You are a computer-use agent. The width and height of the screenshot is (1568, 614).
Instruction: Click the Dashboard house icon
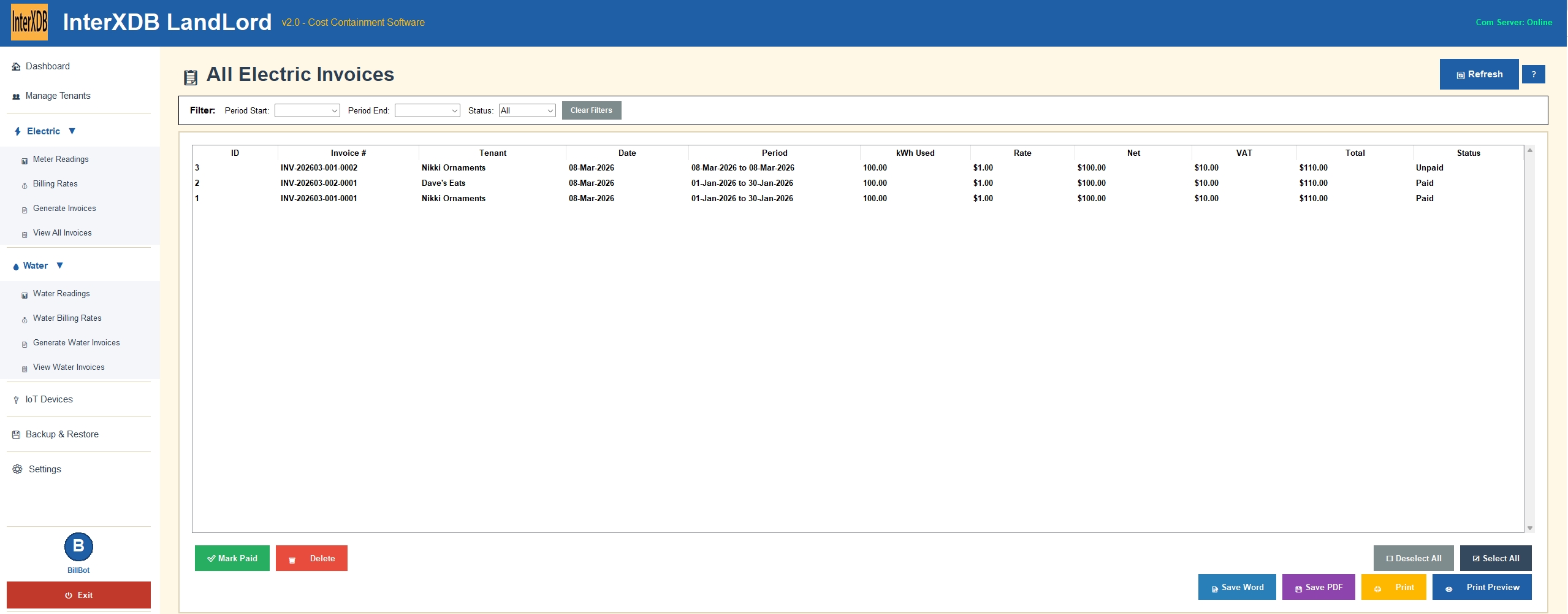tap(17, 67)
